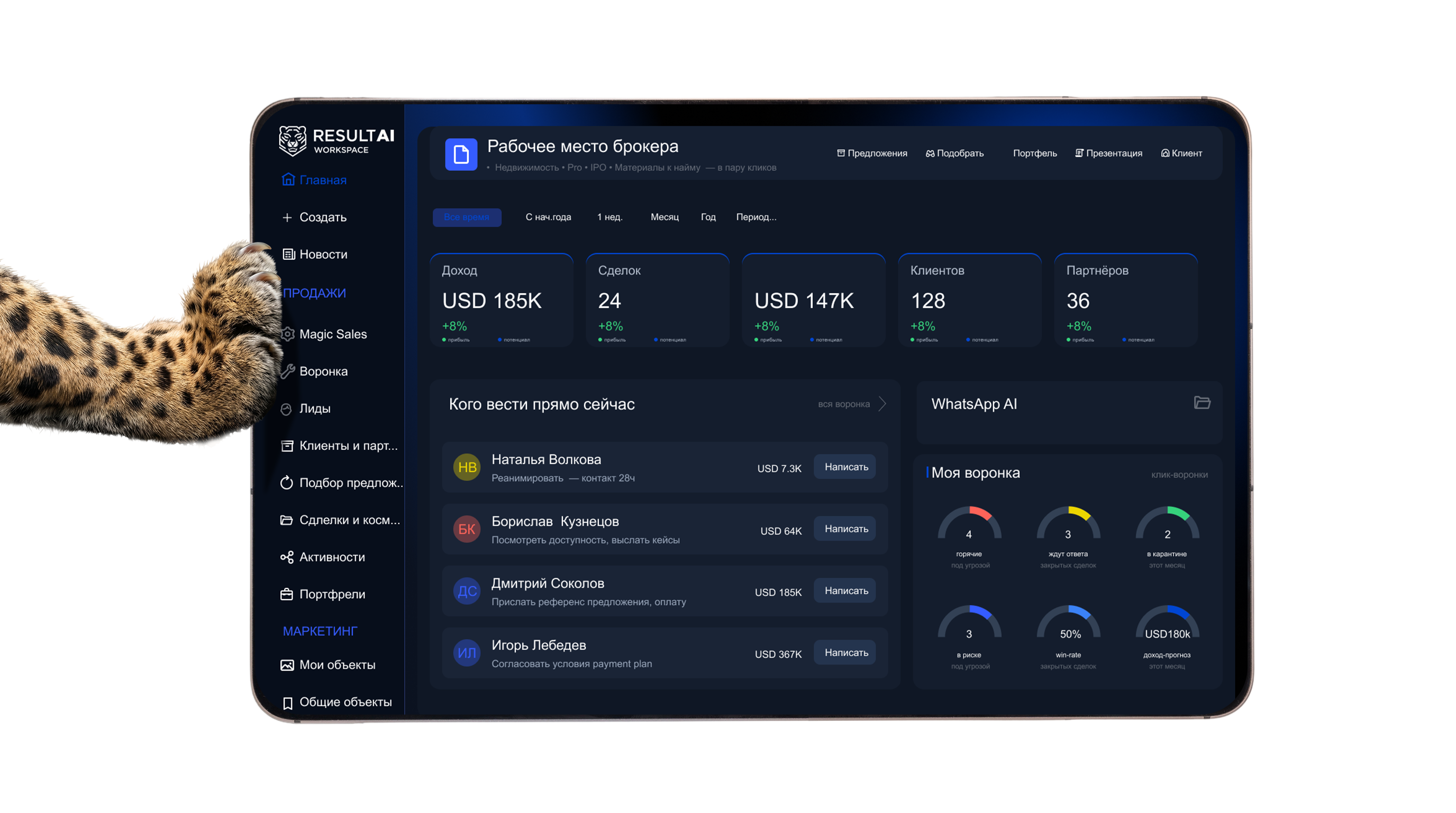Open the Главная home icon

point(288,180)
